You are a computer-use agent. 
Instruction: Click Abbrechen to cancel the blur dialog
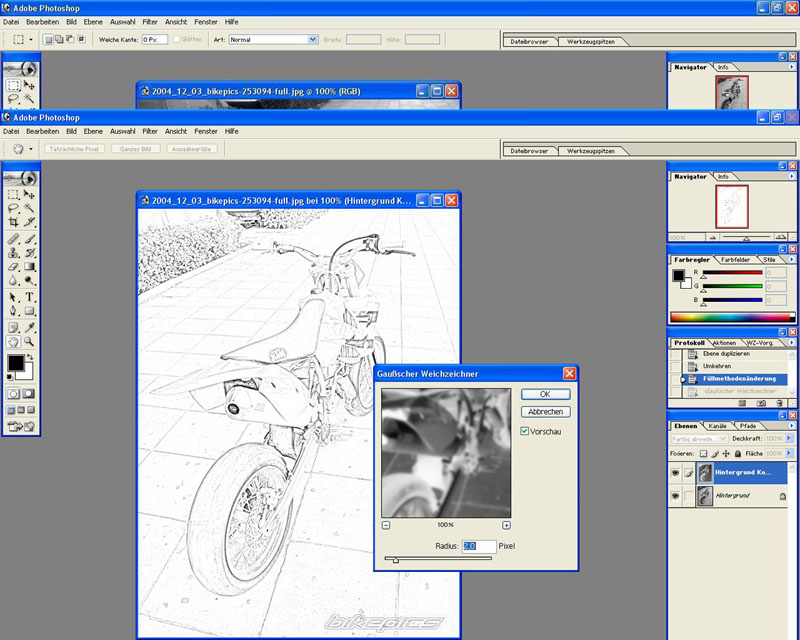[x=545, y=411]
